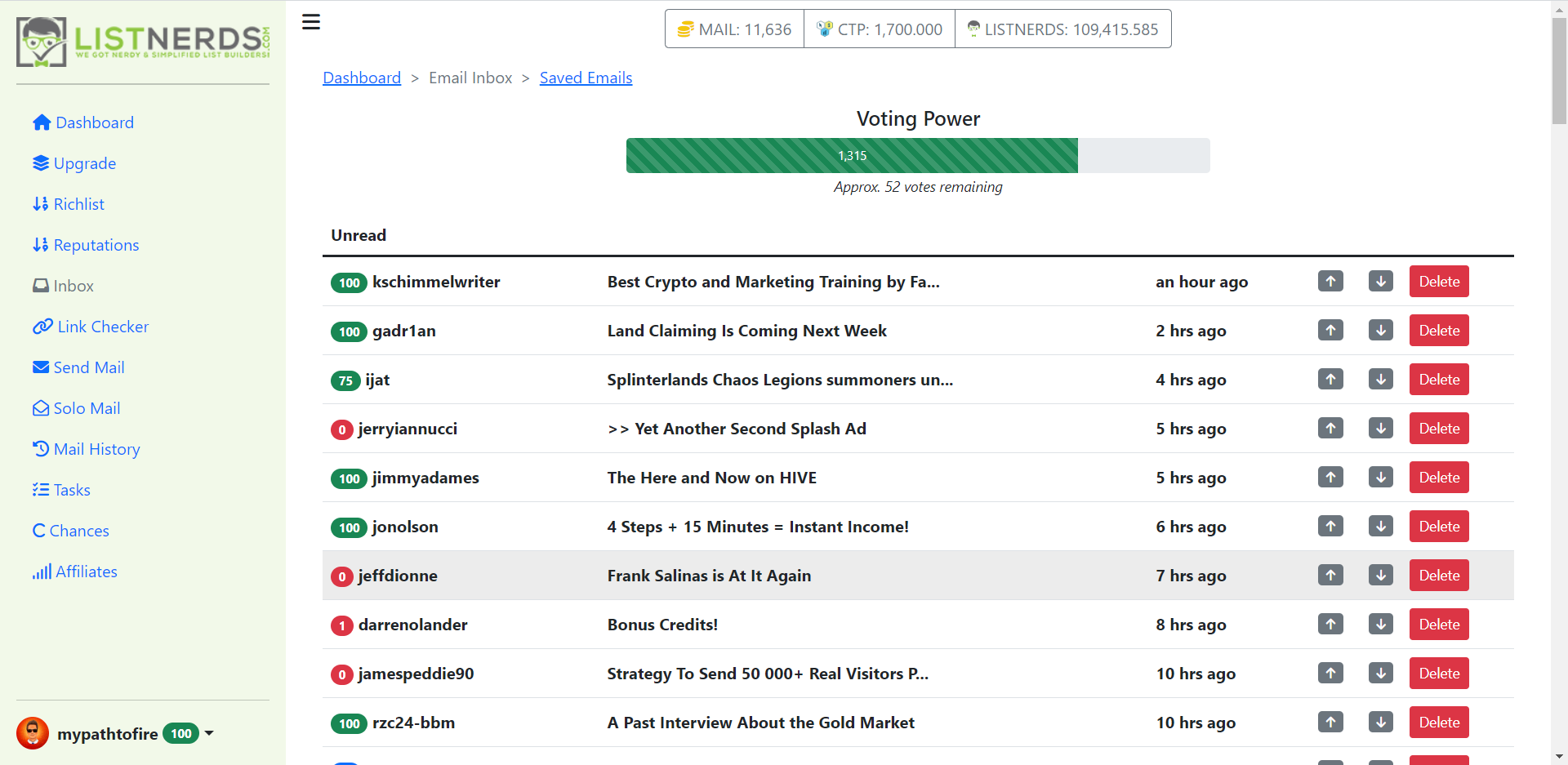This screenshot has height=765, width=1568.
Task: Delete the jimmyadames email
Action: tap(1439, 478)
